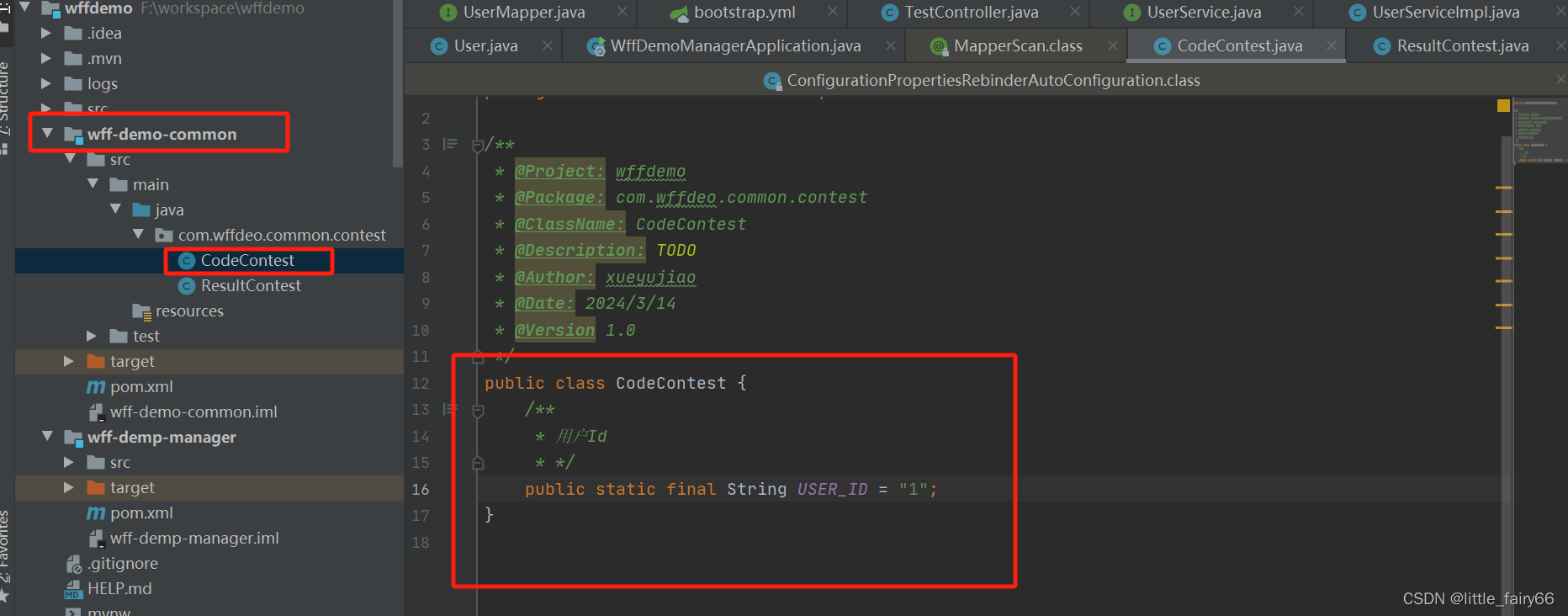
Task: Expand the logs folder
Action: [46, 84]
